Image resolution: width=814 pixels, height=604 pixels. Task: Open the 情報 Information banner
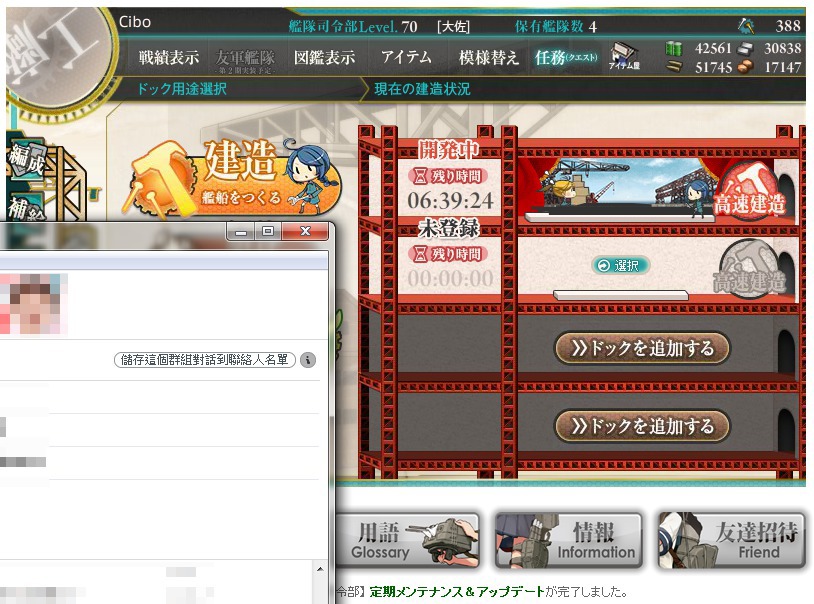pos(569,540)
